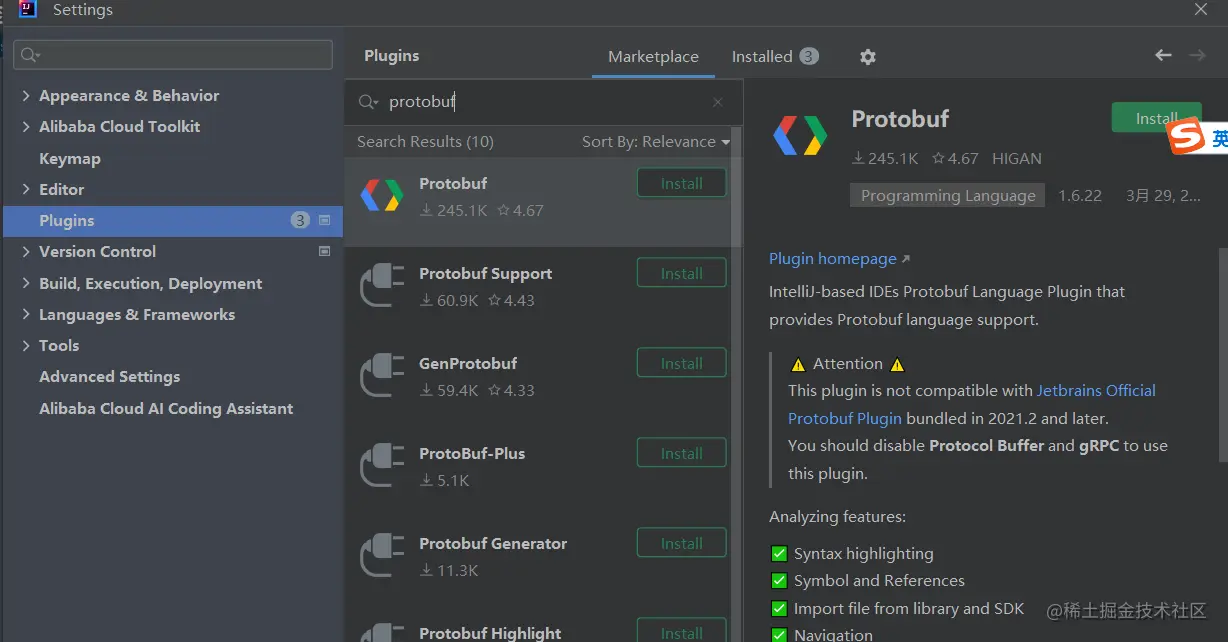Open Alibaba Cloud AI Coding Assistant settings

(x=166, y=409)
